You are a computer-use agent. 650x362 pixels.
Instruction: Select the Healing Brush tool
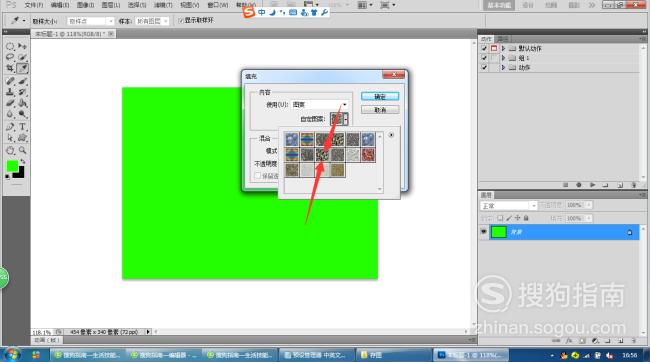[x=10, y=81]
